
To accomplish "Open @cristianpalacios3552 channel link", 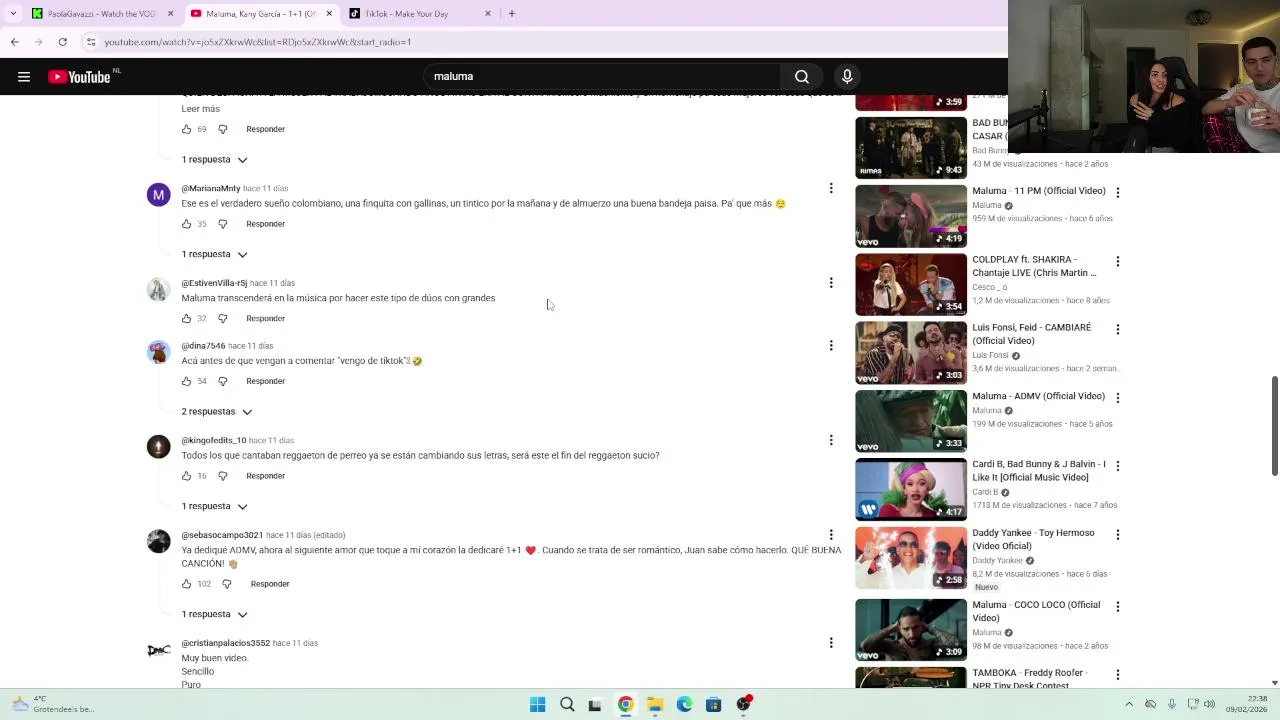I will (x=225, y=643).
